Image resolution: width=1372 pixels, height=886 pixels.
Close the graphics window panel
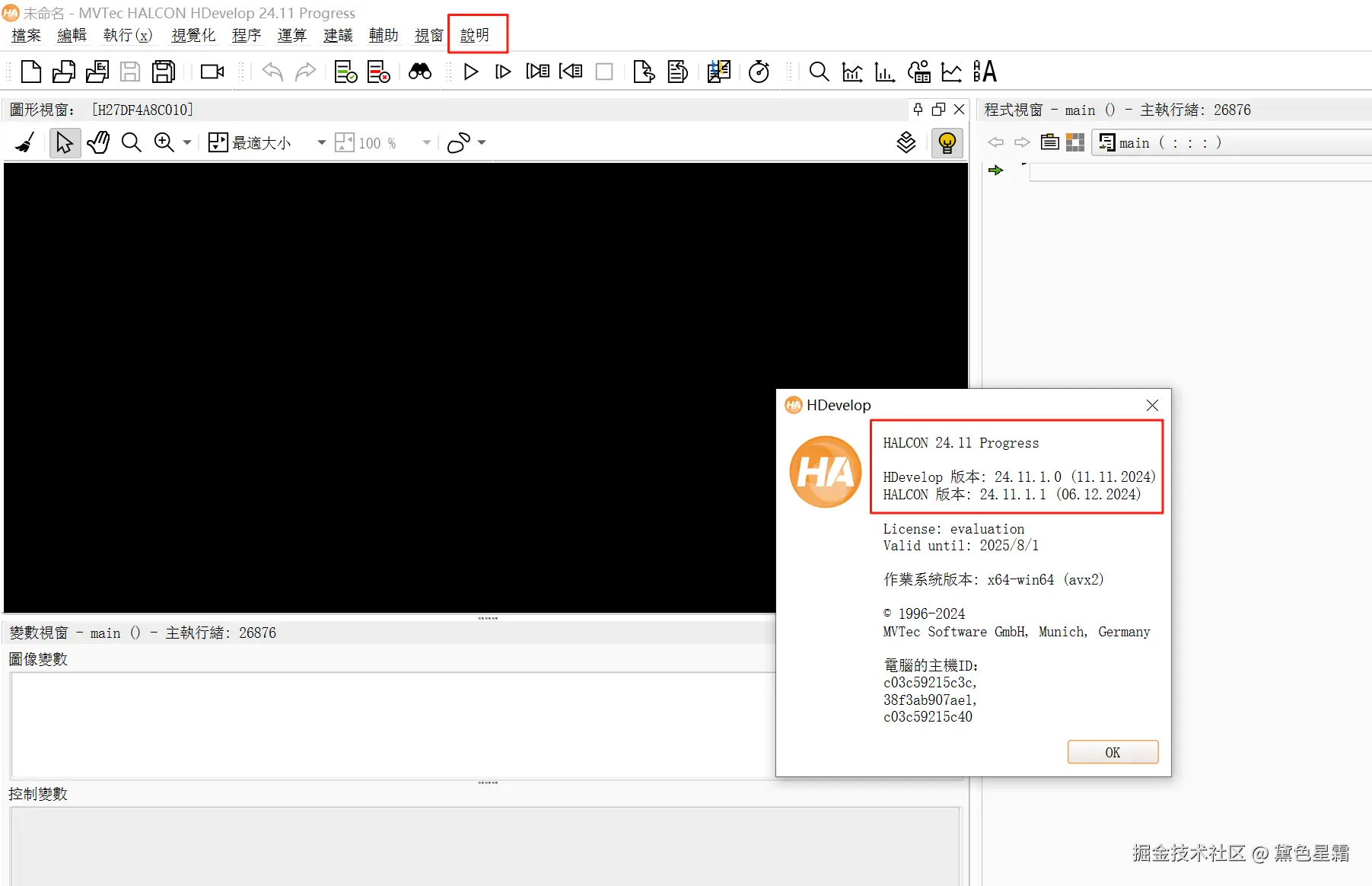point(960,110)
